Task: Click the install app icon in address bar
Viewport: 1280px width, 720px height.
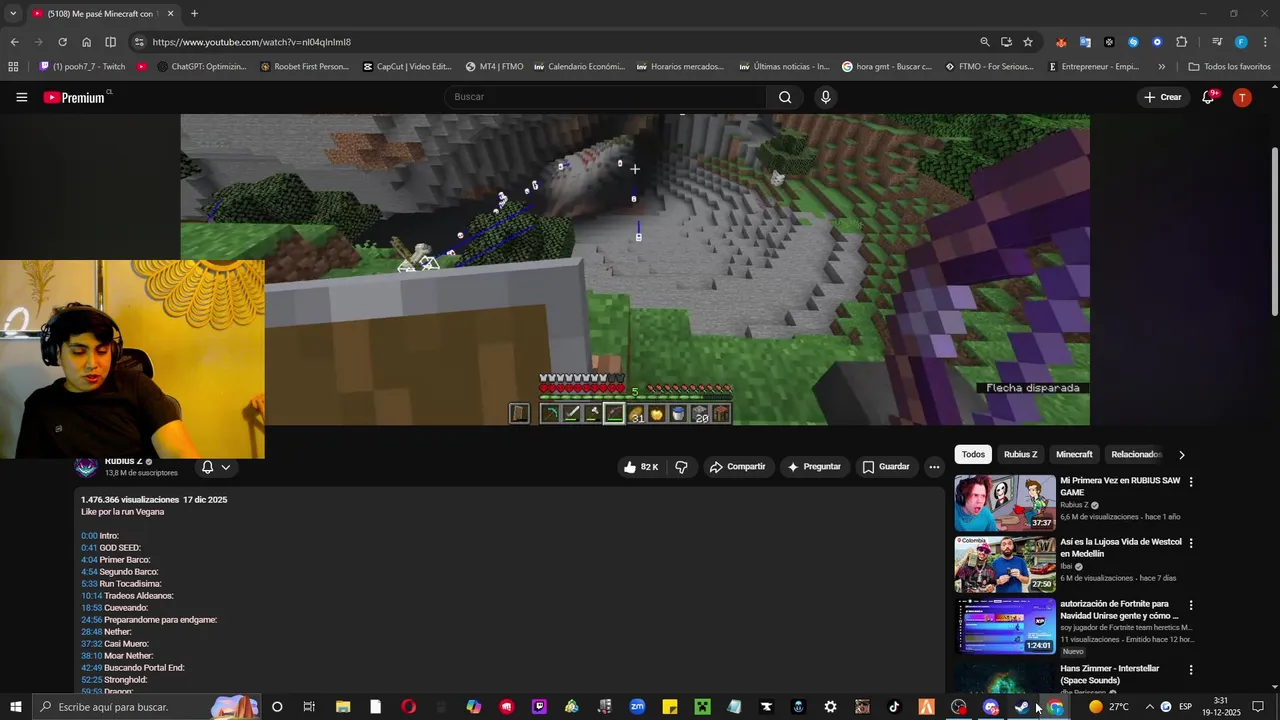Action: tap(1006, 42)
